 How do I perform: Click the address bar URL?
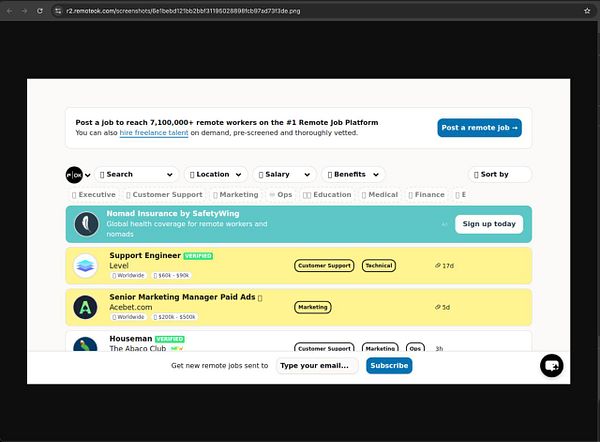click(x=183, y=11)
